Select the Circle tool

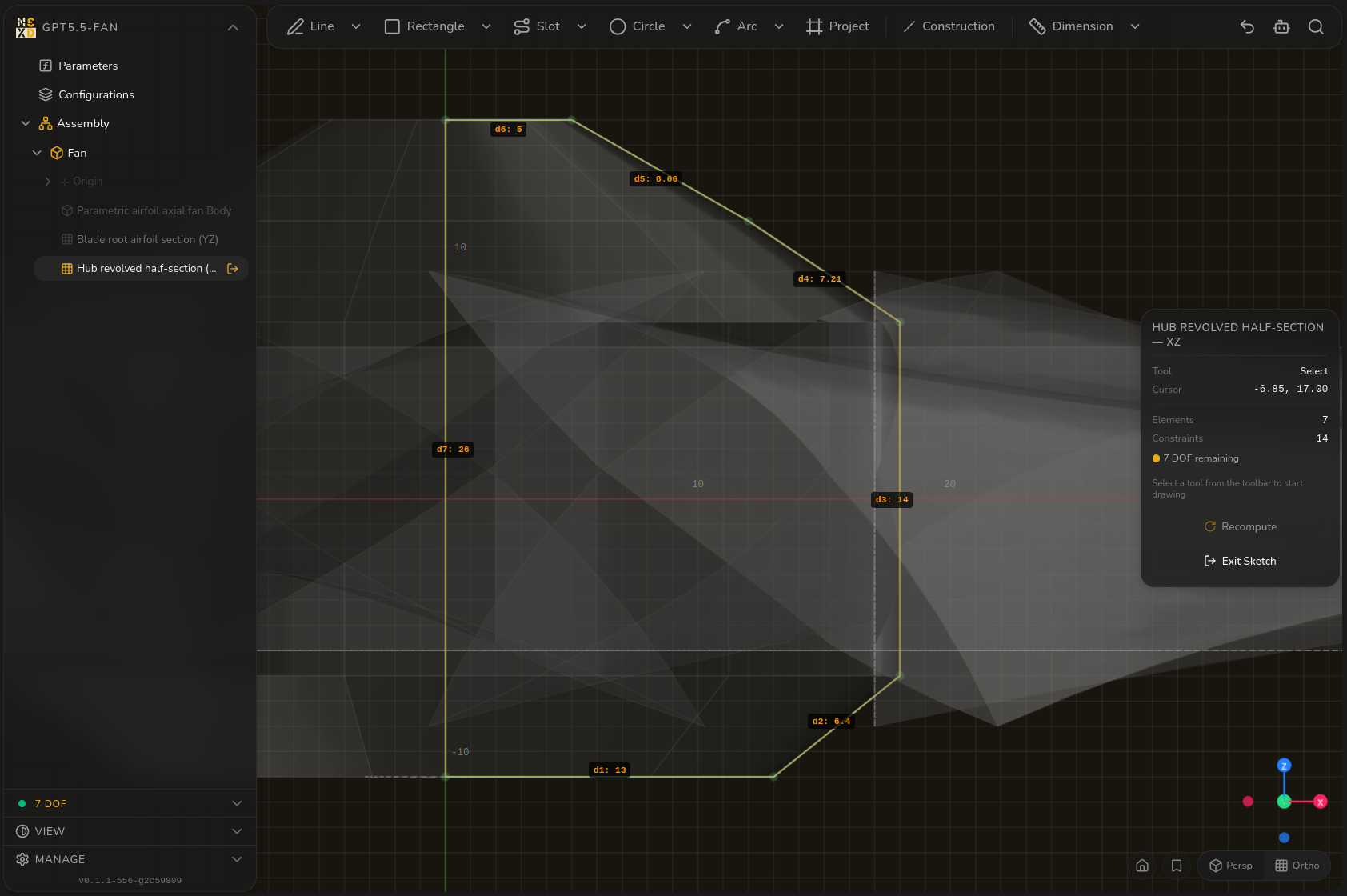coord(638,26)
